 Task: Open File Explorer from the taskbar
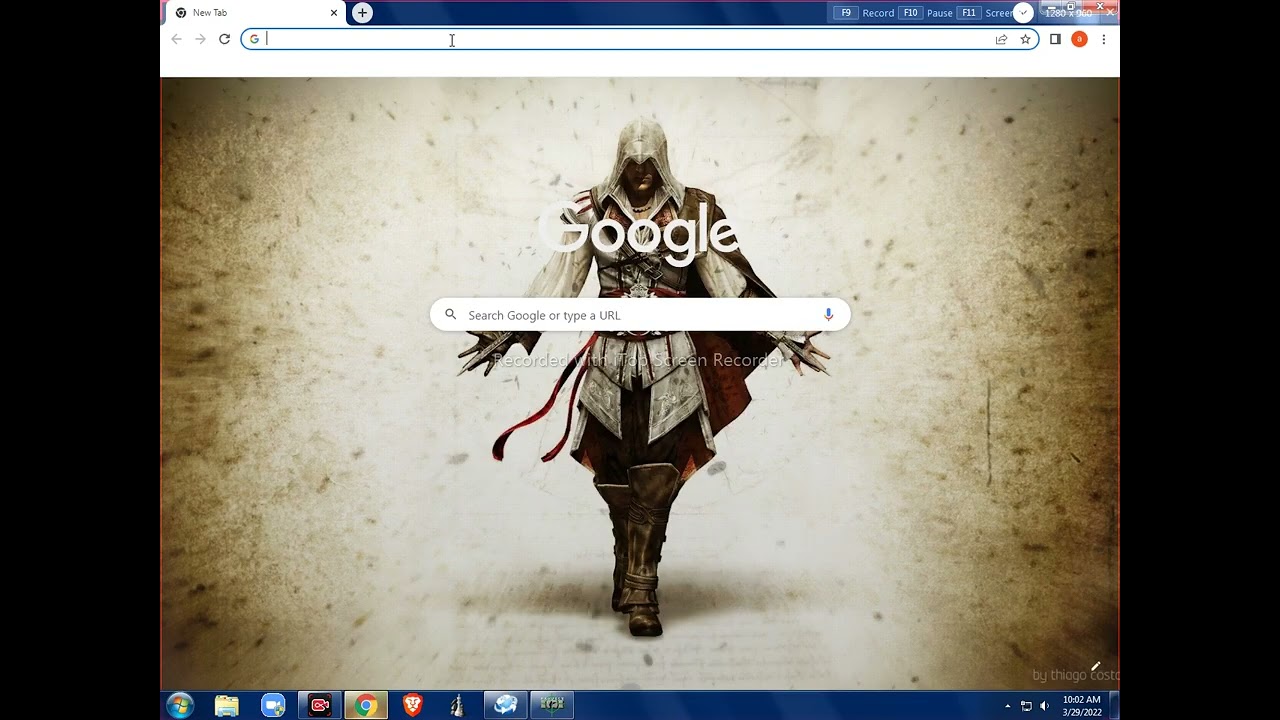227,706
